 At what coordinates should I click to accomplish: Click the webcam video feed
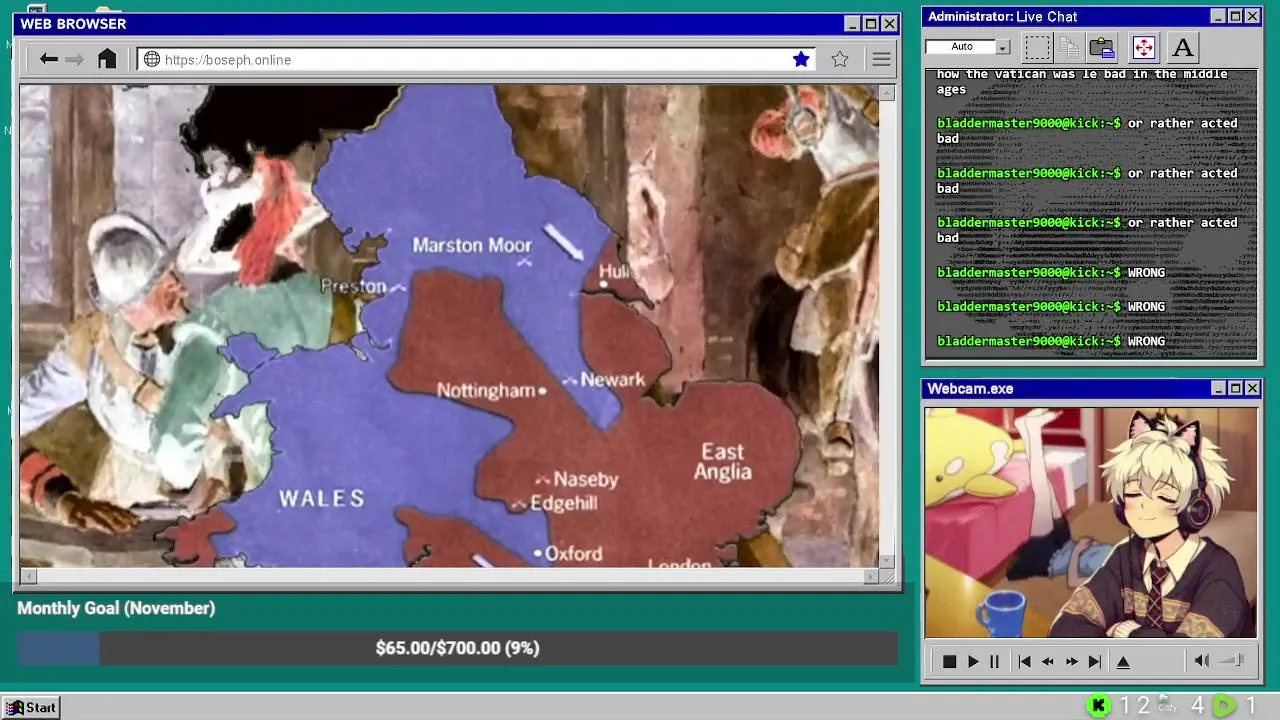tap(1090, 522)
